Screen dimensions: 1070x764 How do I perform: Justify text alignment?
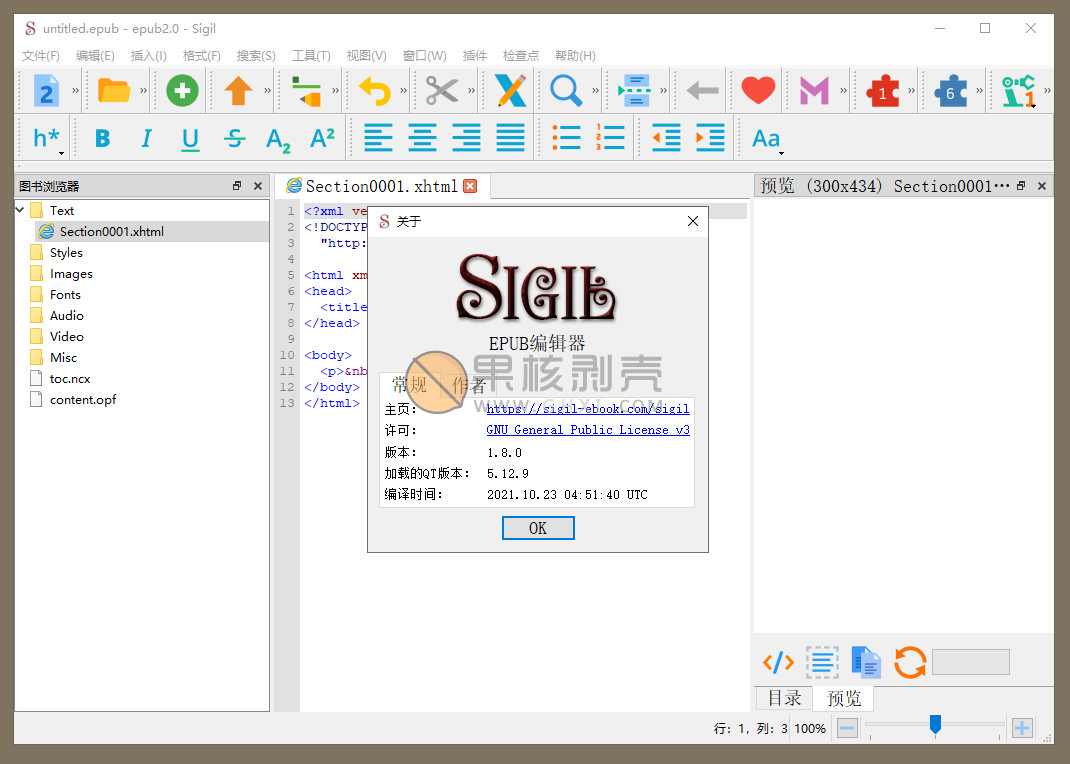[x=510, y=138]
